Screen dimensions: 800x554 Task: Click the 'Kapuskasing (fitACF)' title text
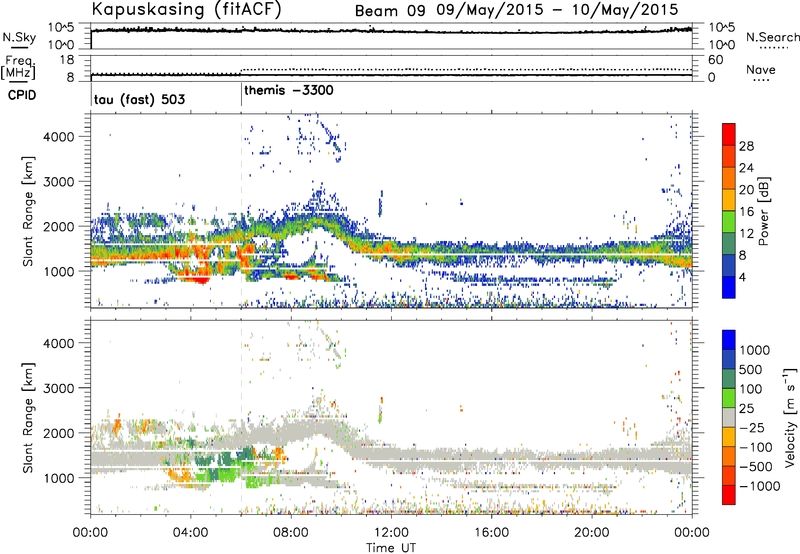point(186,10)
